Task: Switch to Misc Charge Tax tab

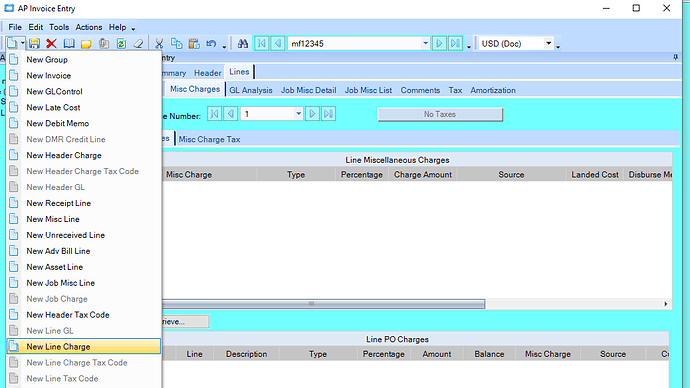Action: pyautogui.click(x=209, y=139)
